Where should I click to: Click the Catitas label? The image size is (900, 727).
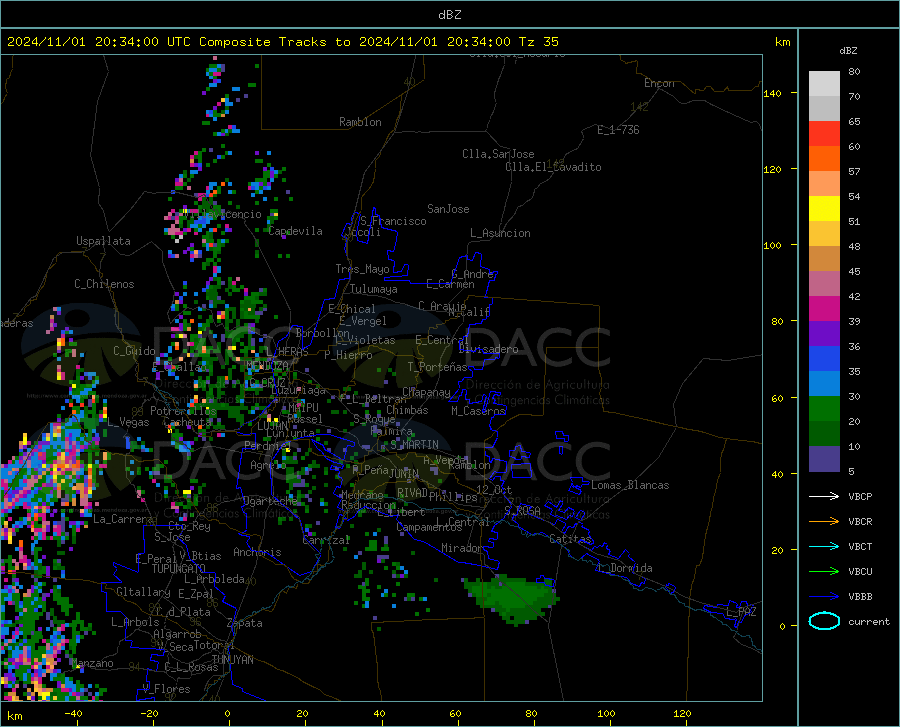(570, 539)
